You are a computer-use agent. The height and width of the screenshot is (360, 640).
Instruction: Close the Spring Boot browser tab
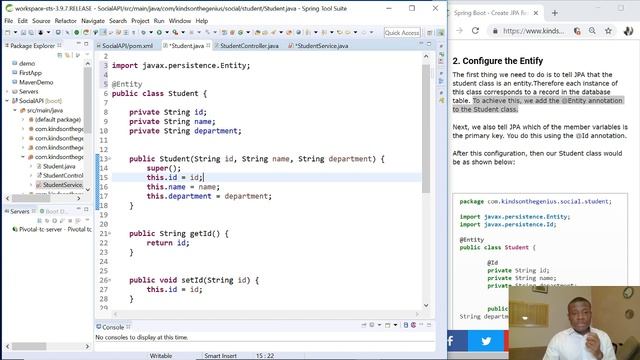536,13
